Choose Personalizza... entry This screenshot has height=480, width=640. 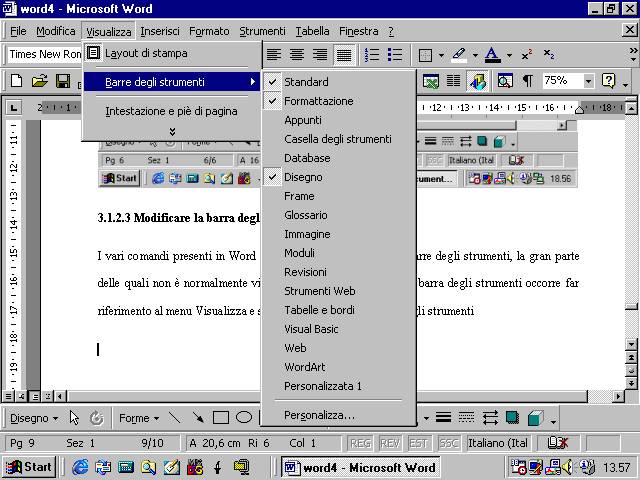tap(338, 415)
